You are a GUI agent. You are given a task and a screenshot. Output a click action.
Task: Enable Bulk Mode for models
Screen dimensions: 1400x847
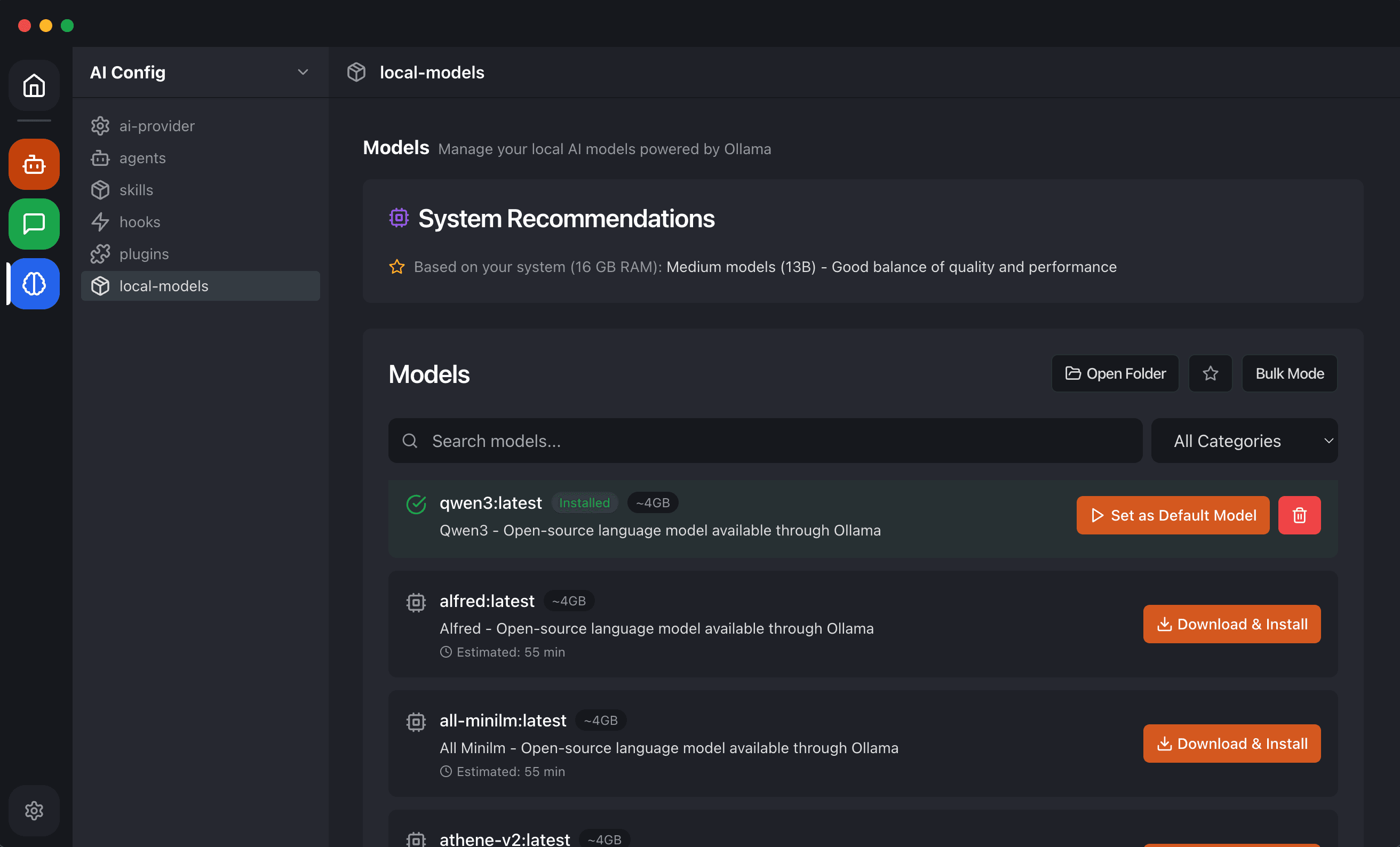1288,373
